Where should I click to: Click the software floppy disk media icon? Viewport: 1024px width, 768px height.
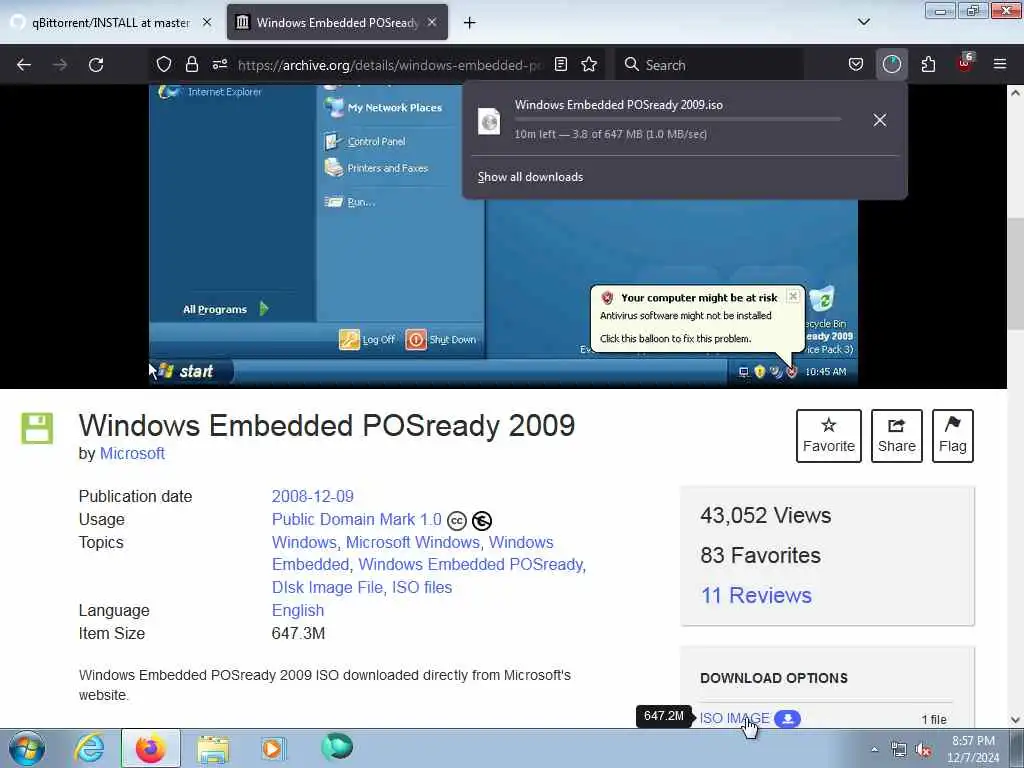click(37, 428)
